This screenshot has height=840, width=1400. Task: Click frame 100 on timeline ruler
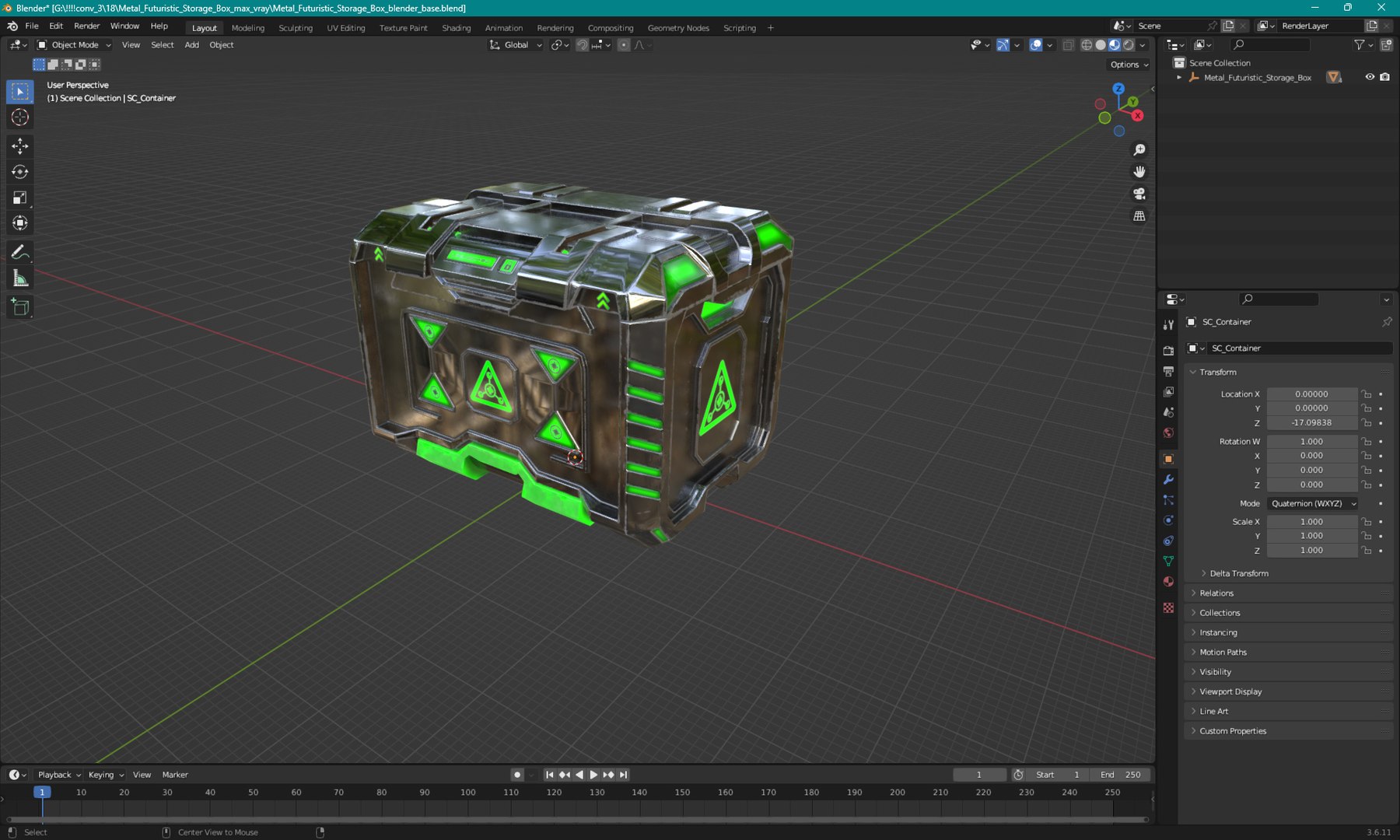tap(467, 793)
